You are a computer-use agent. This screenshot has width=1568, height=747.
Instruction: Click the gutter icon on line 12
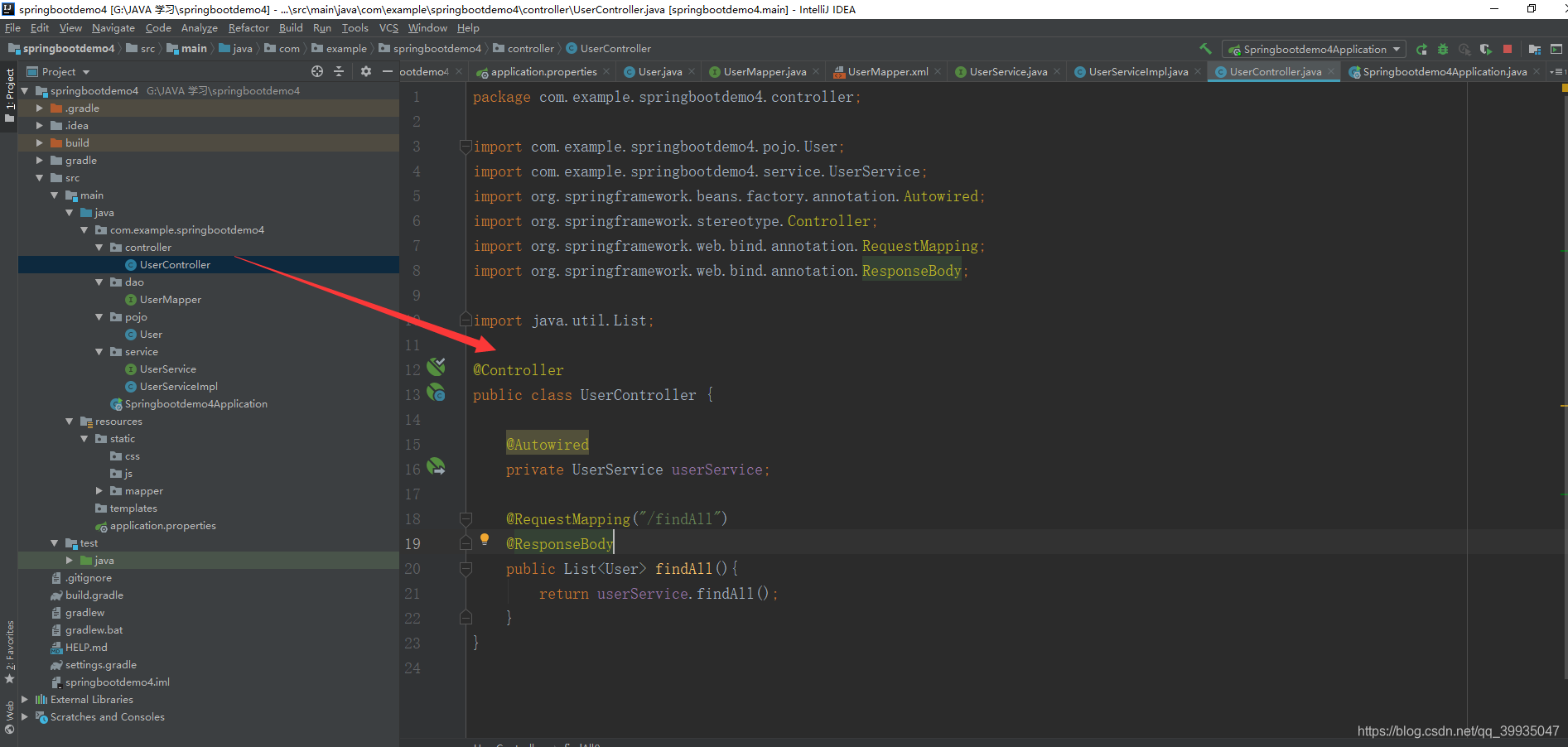(437, 366)
